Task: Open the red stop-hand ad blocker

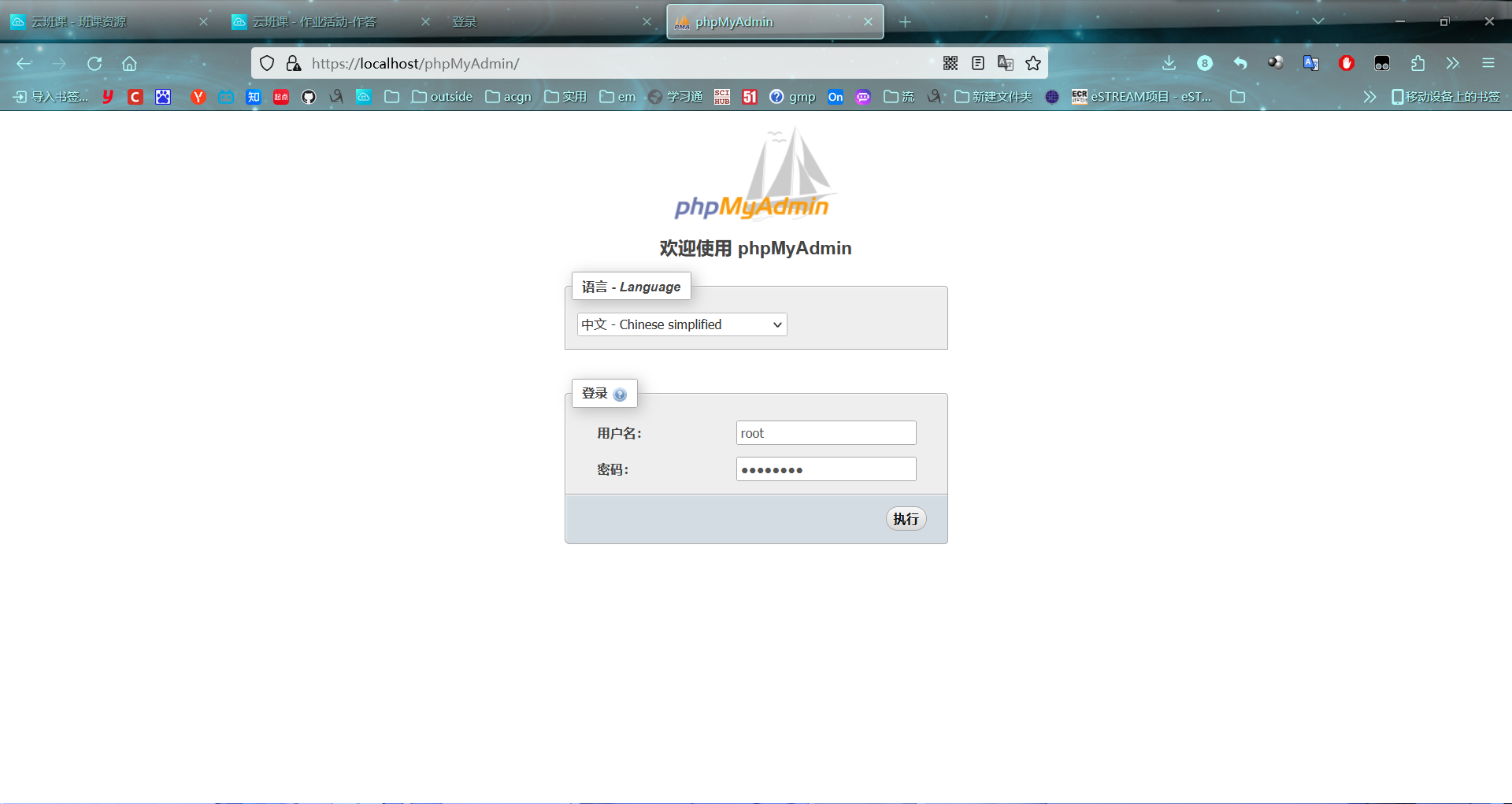Action: 1347,64
